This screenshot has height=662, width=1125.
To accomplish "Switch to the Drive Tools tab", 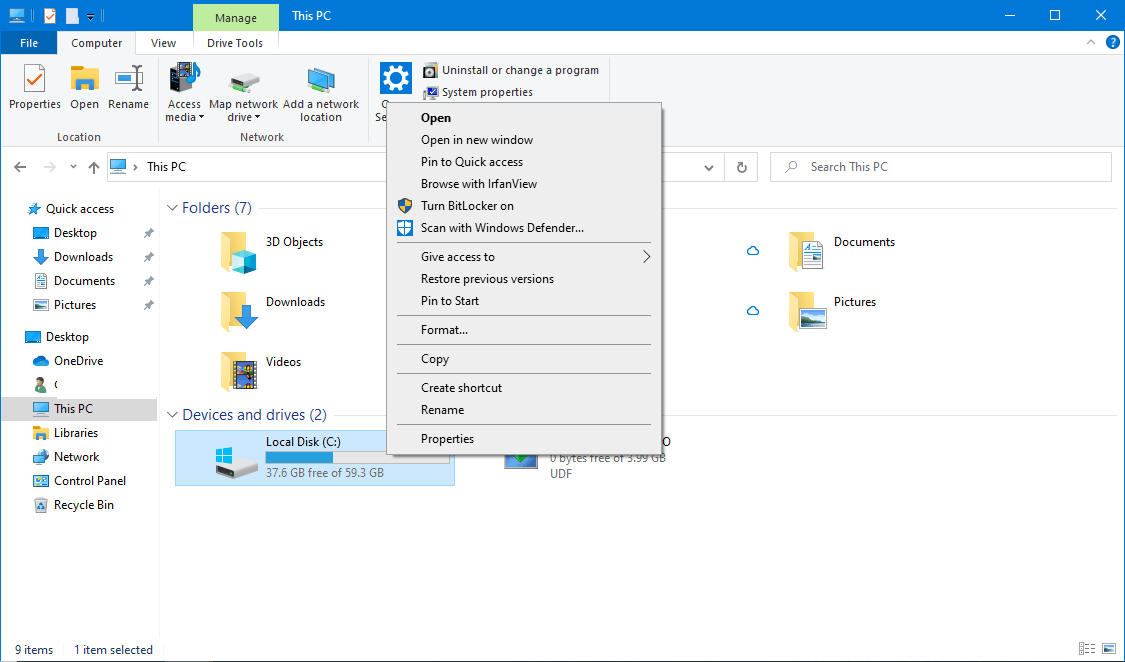I will (235, 43).
